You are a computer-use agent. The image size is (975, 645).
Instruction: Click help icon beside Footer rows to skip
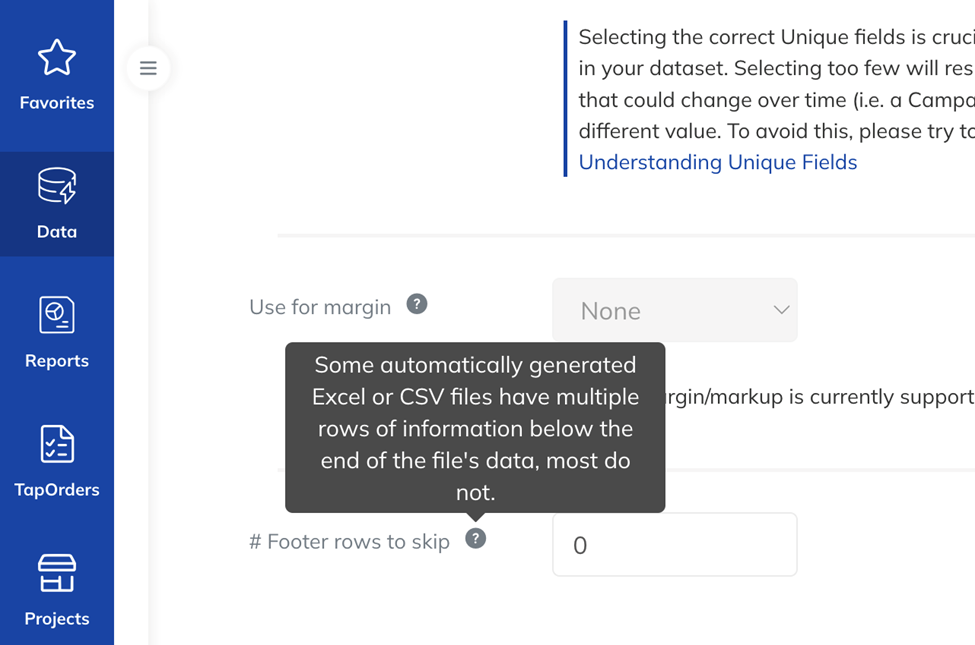[476, 539]
